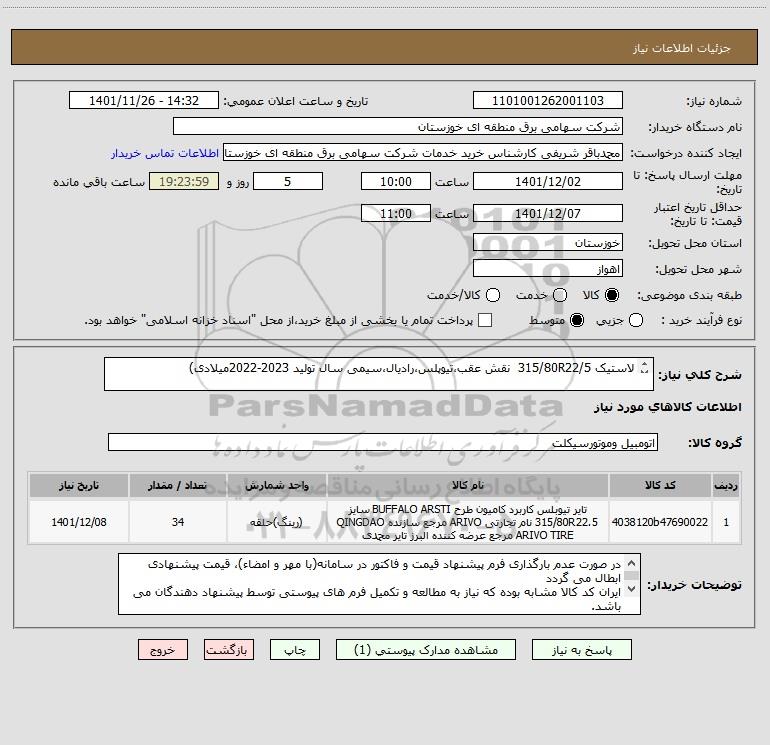Click the need date cell 1401/12/08
Image resolution: width=770 pixels, height=745 pixels.
click(79, 522)
